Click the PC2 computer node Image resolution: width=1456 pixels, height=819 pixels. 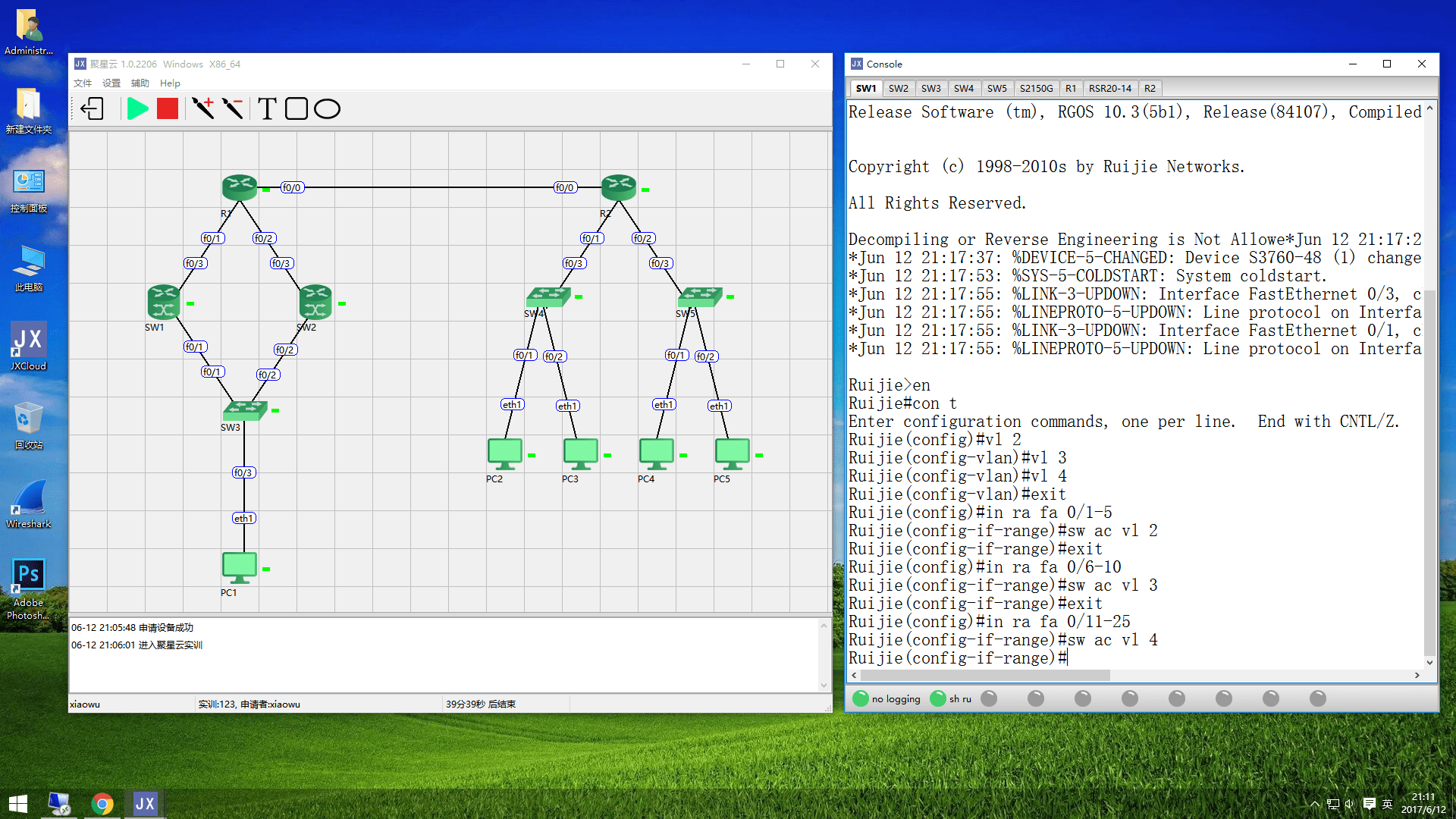pos(505,453)
